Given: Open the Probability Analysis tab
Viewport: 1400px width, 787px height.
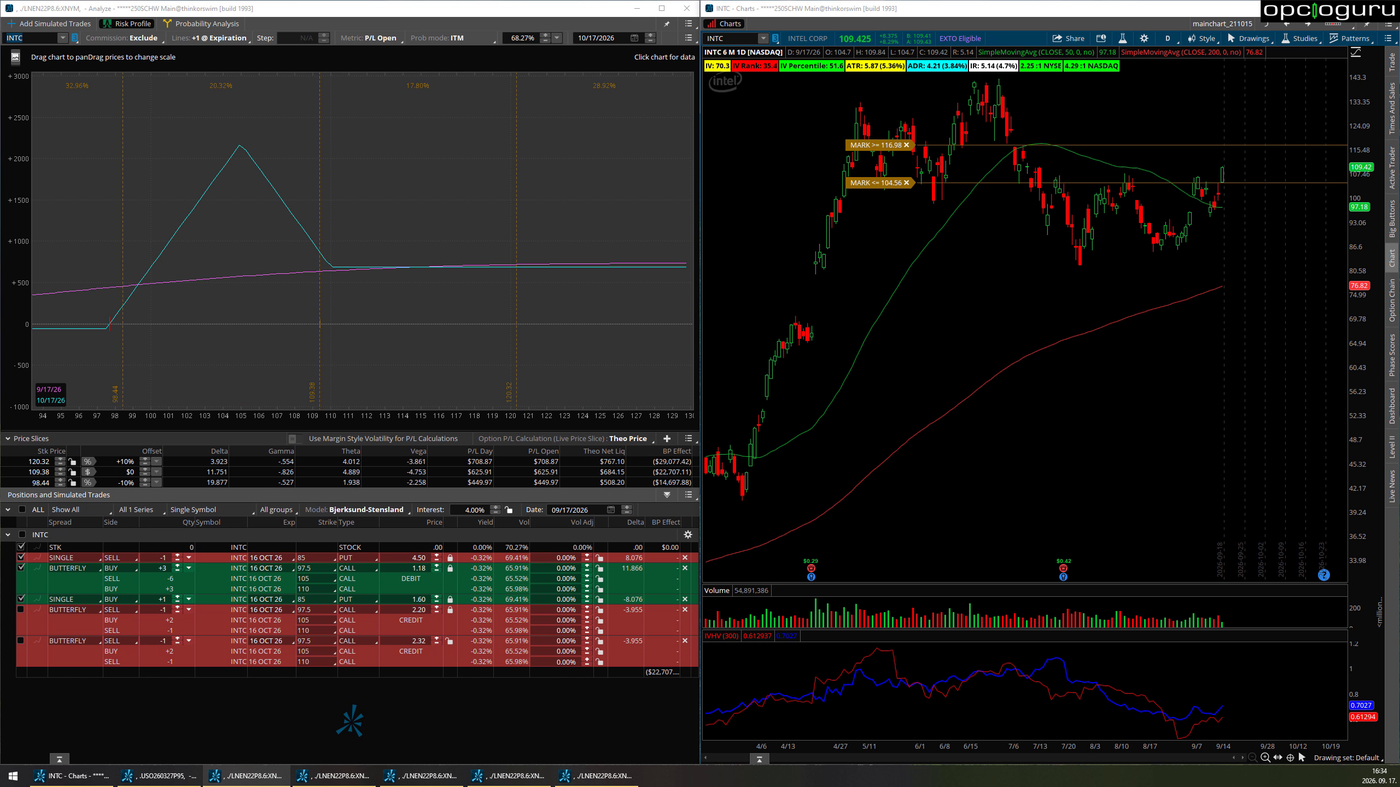Looking at the screenshot, I should 201,24.
